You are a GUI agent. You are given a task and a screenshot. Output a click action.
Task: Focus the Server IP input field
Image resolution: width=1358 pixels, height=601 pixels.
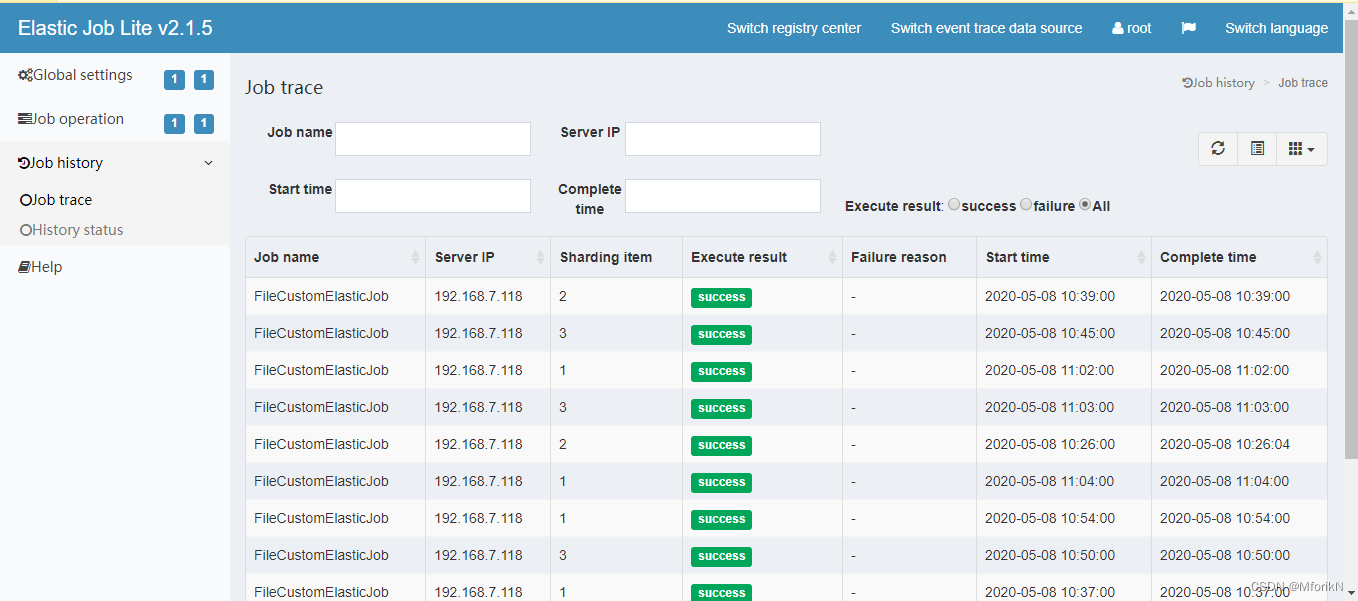pyautogui.click(x=723, y=139)
